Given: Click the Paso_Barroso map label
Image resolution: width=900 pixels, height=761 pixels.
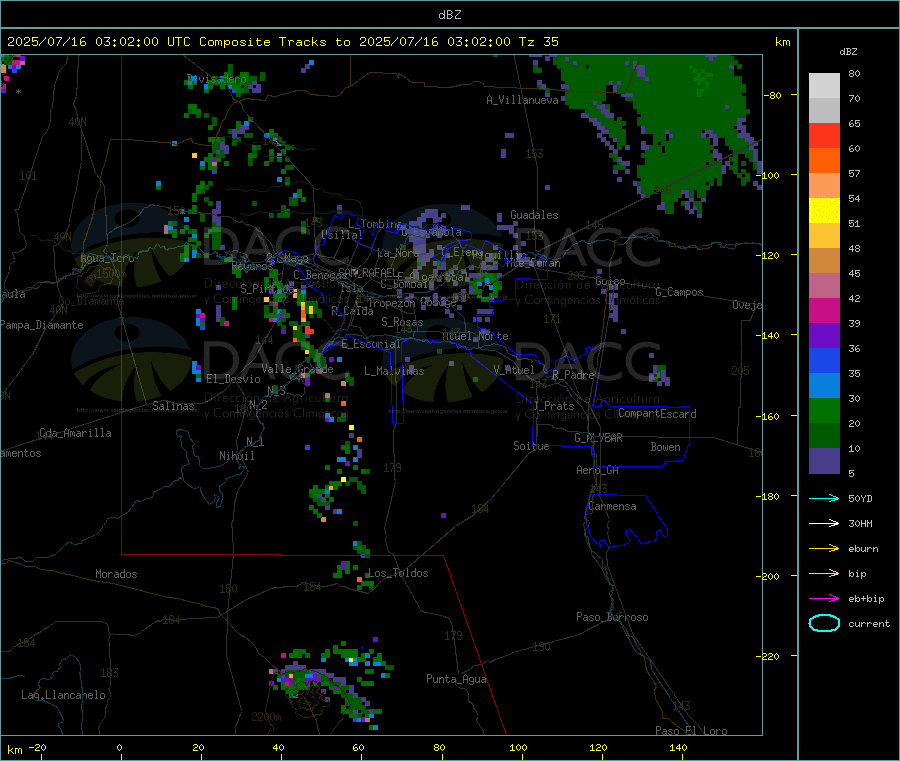Looking at the screenshot, I should [612, 617].
